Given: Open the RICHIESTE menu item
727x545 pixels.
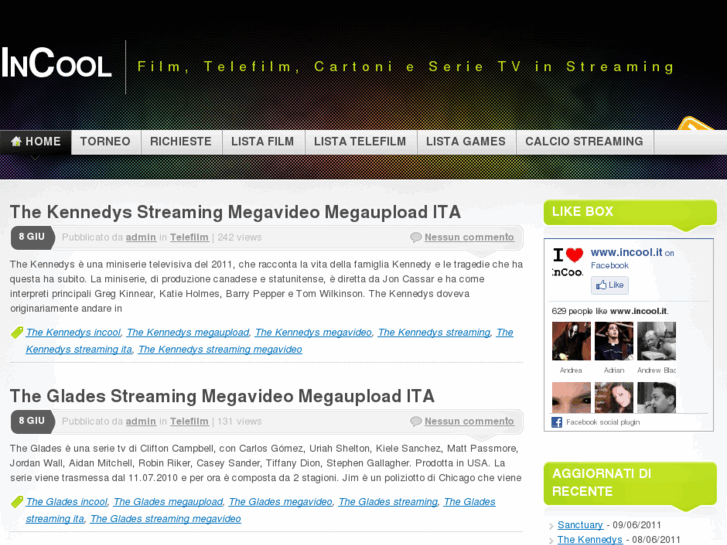Looking at the screenshot, I should point(181,141).
